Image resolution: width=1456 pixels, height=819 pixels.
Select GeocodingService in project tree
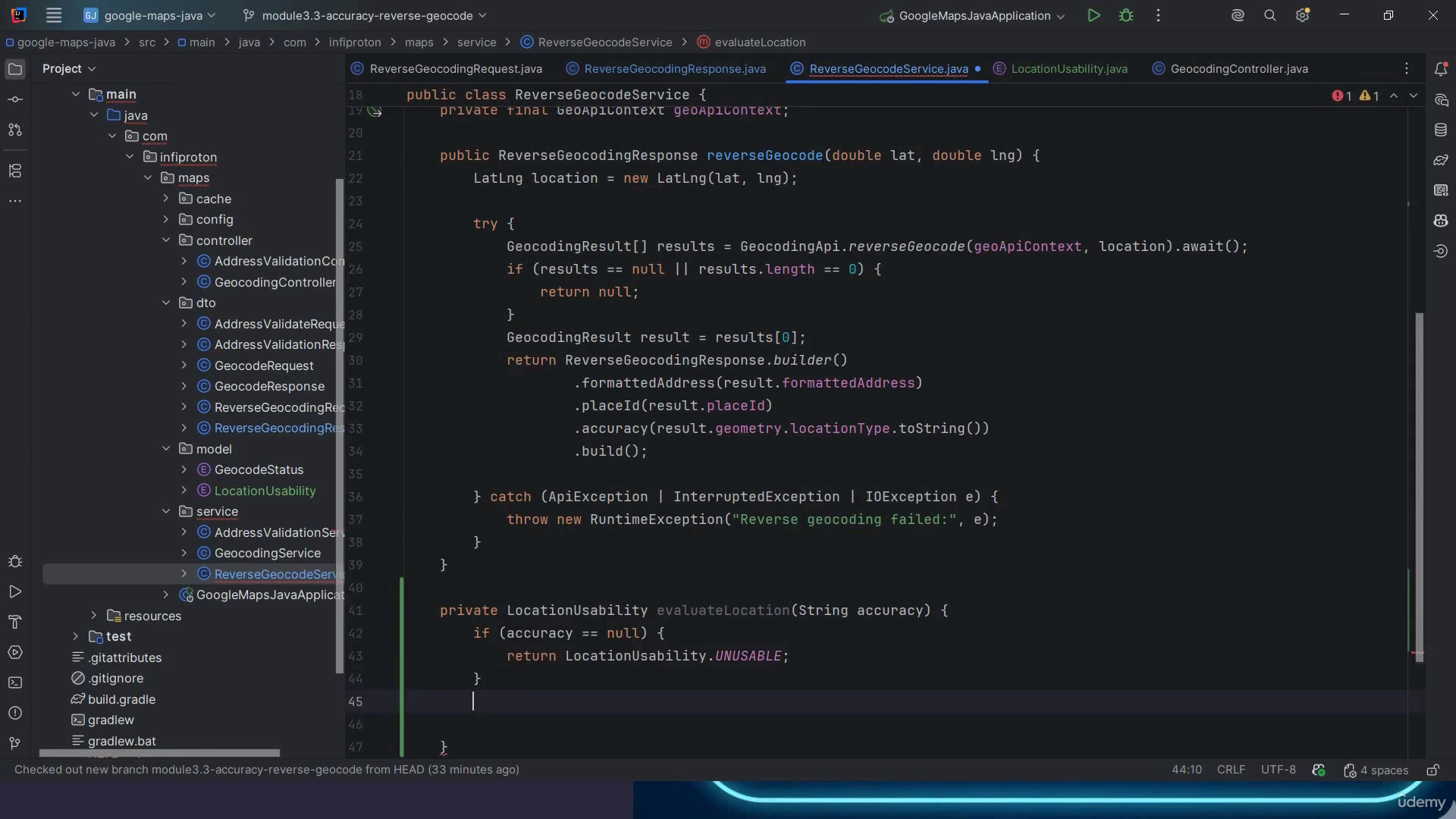pyautogui.click(x=267, y=554)
